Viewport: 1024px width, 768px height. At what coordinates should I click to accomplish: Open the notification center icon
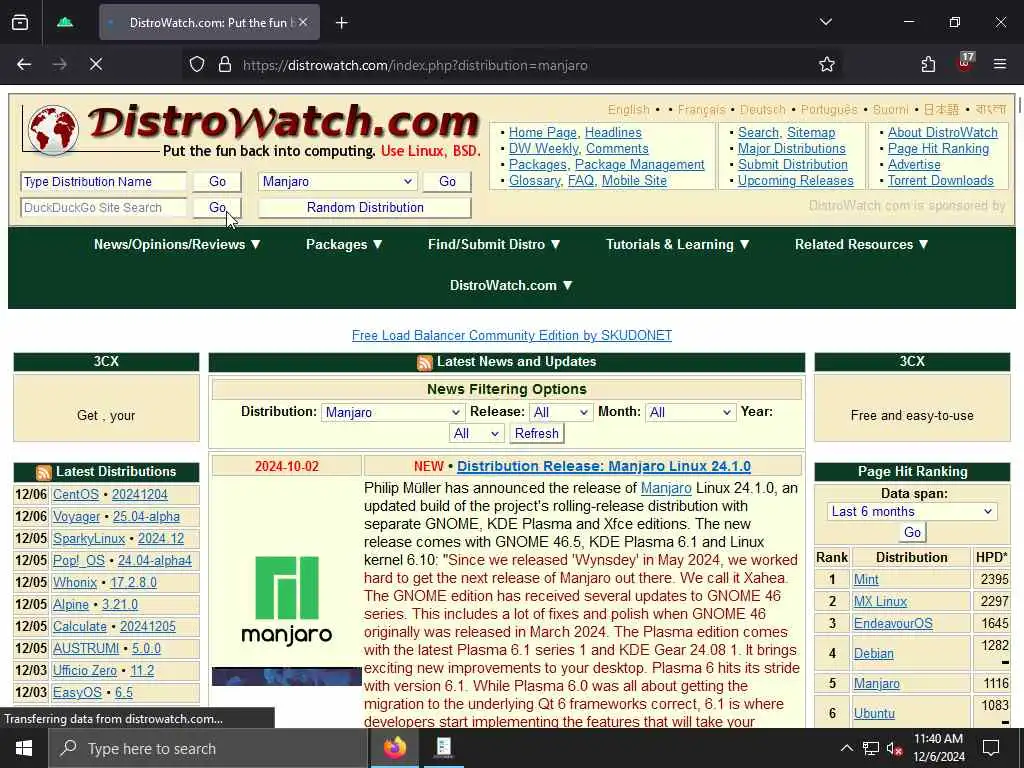[991, 748]
